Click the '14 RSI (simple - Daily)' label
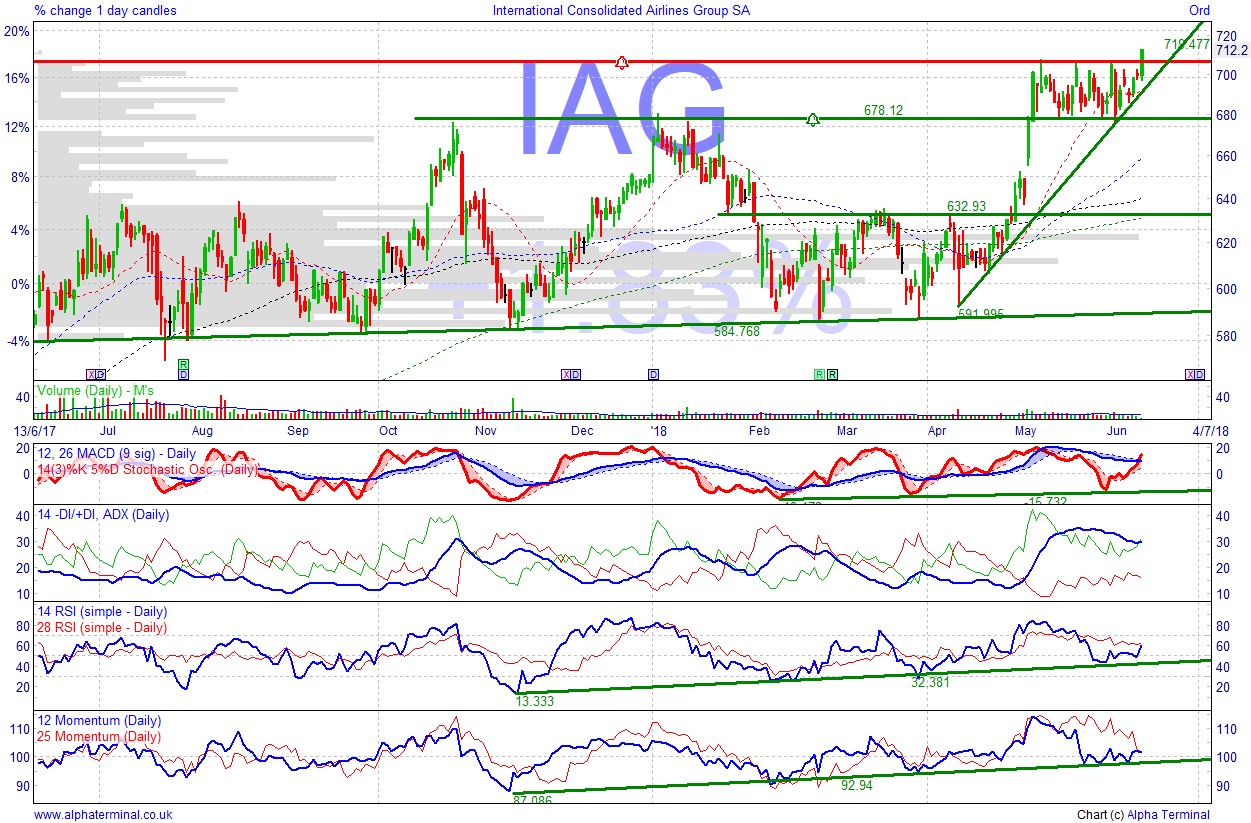The height and width of the screenshot is (823, 1251). [x=102, y=611]
